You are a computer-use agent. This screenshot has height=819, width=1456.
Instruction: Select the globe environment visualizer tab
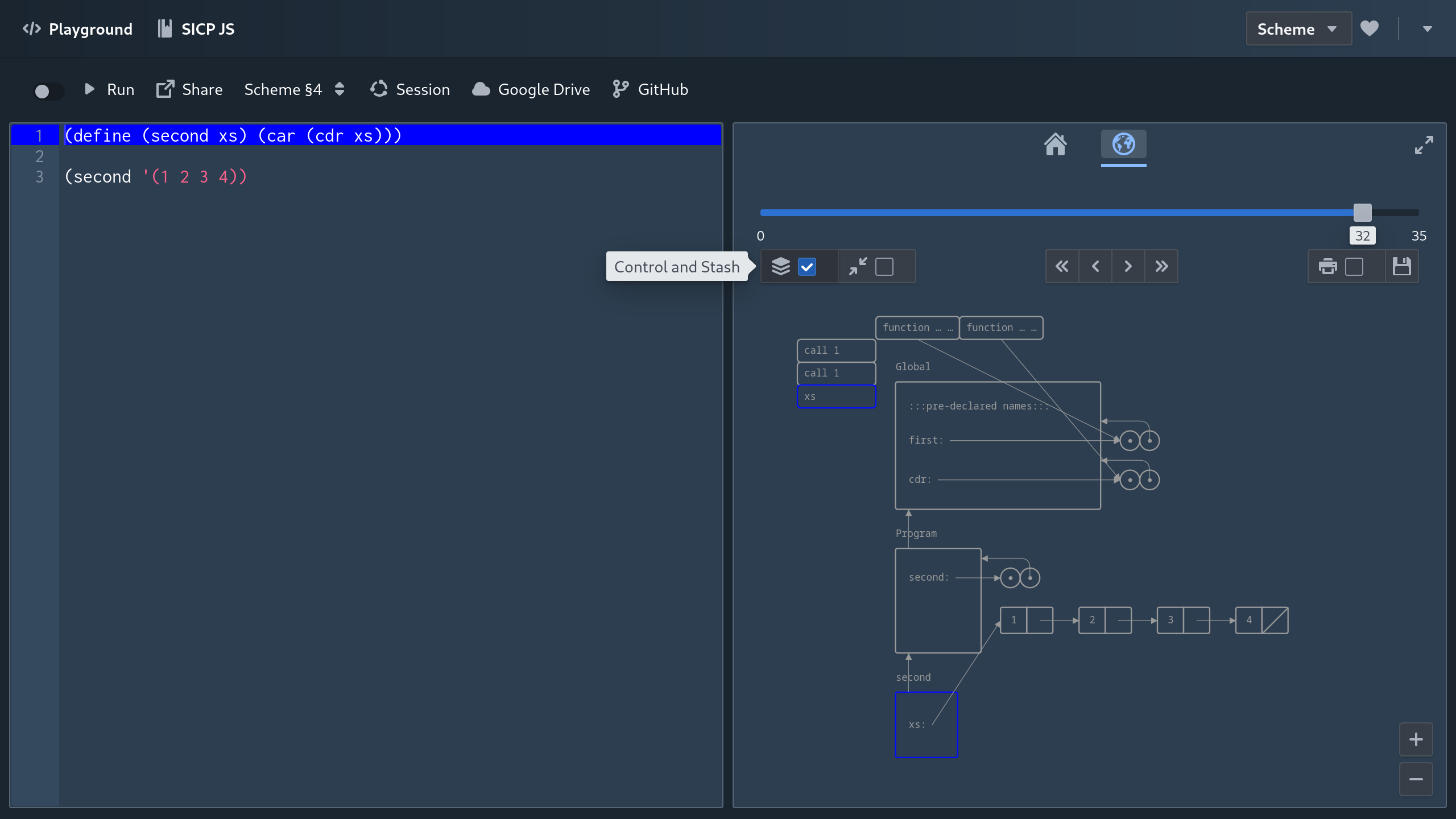1123,144
